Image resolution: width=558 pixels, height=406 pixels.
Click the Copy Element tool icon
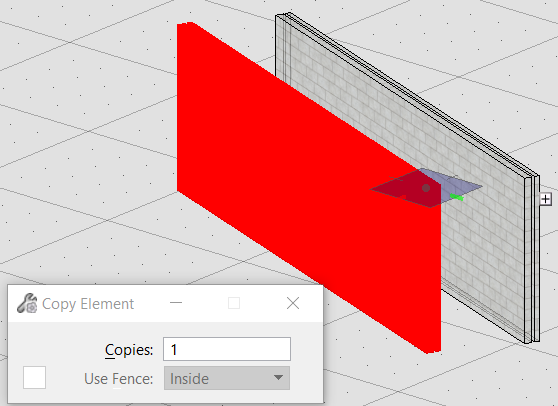tap(27, 304)
